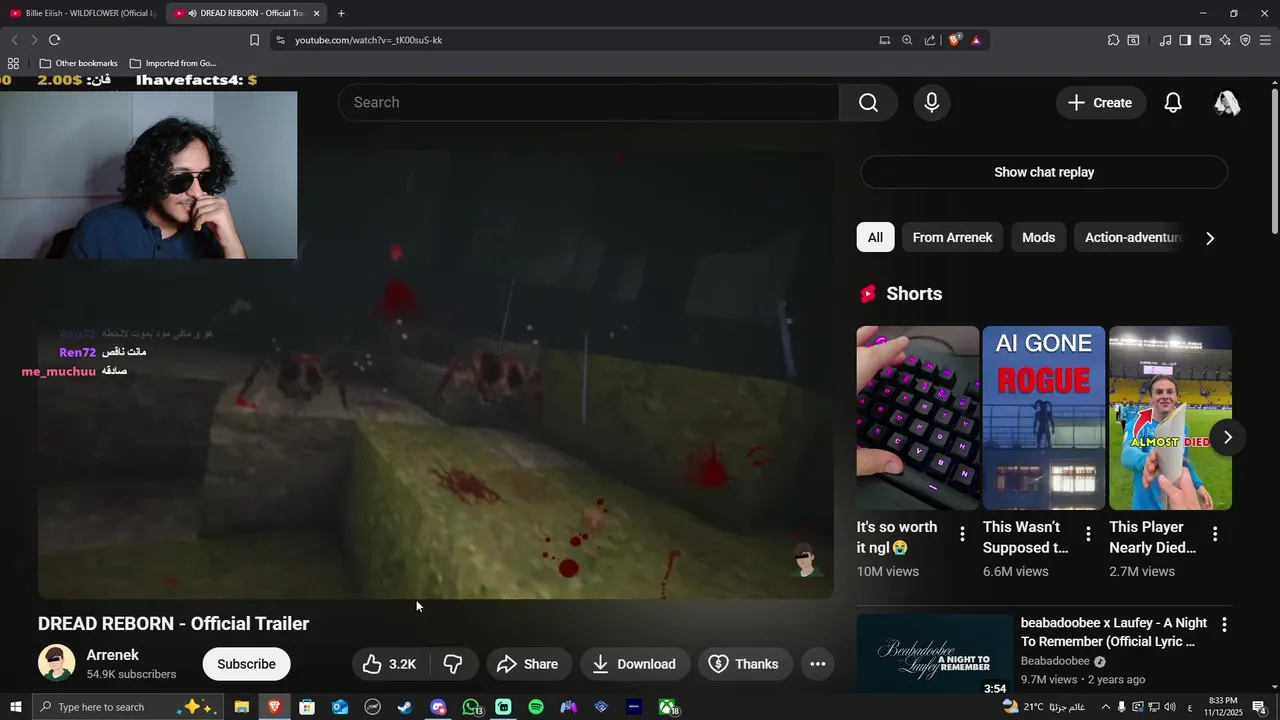Open options menu for 'This Player Nearly Died' short

(x=1215, y=535)
